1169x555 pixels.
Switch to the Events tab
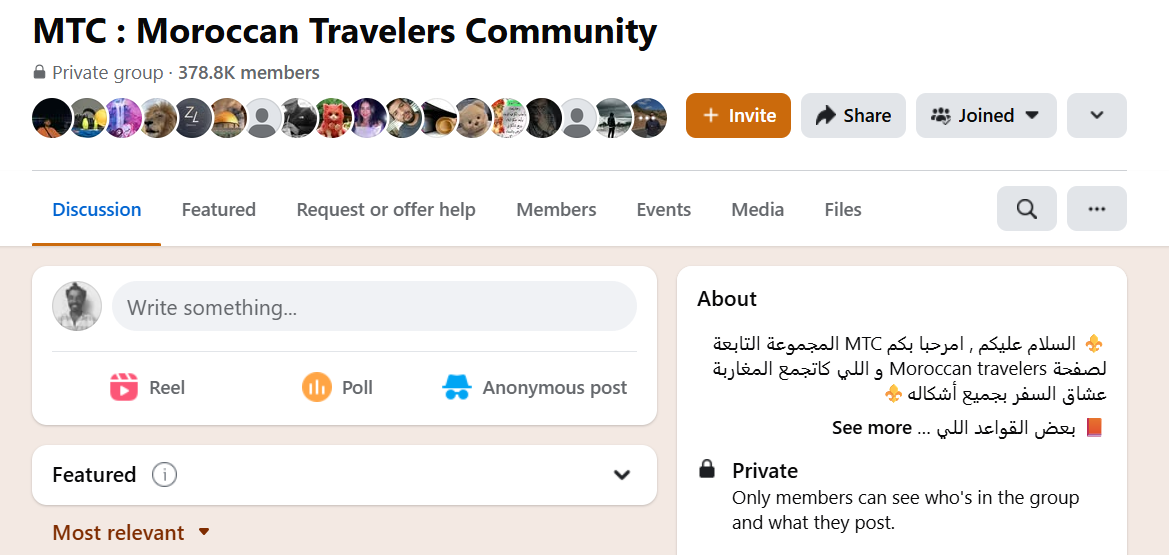pyautogui.click(x=664, y=209)
